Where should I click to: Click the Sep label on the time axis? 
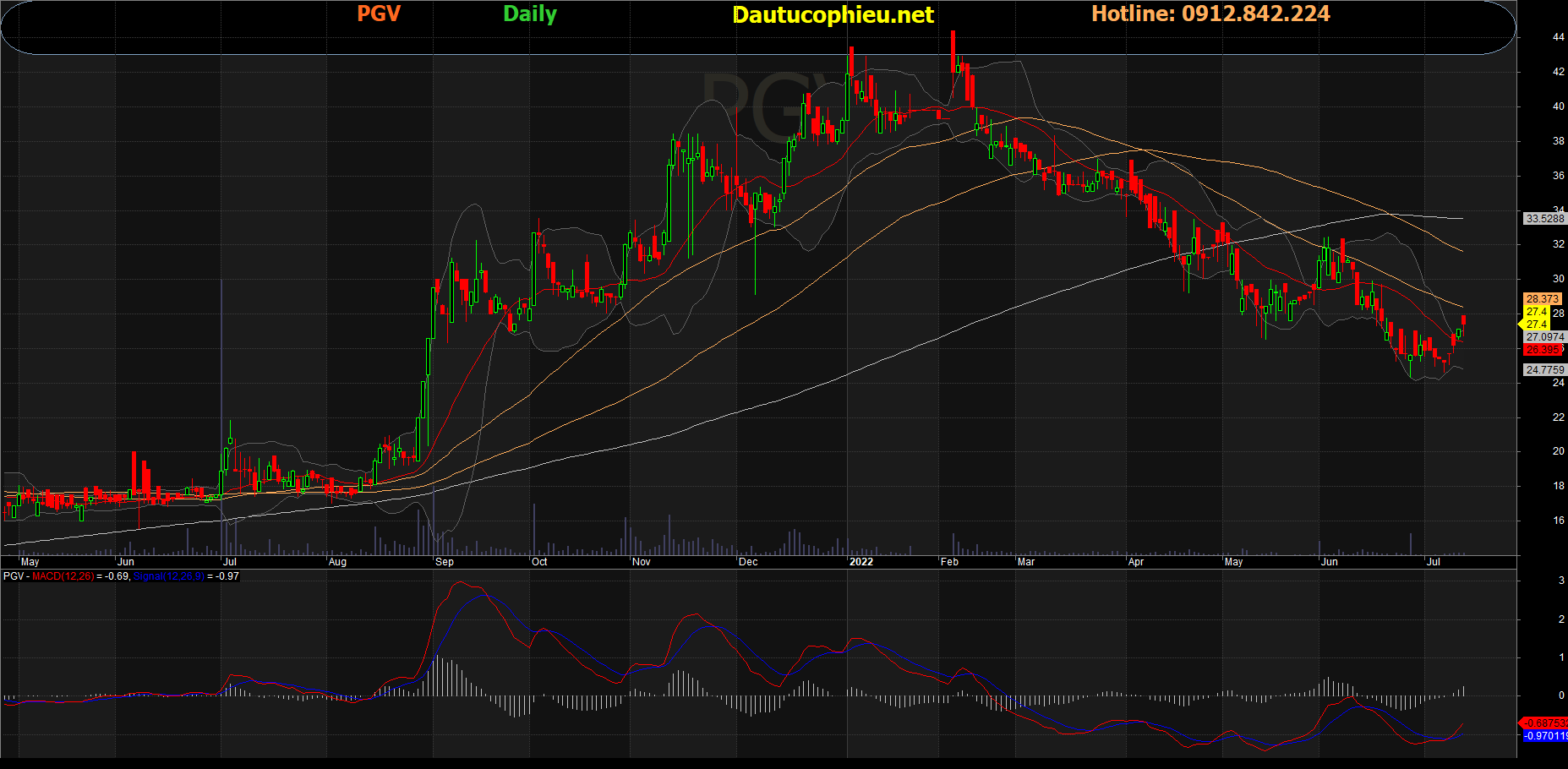click(445, 562)
